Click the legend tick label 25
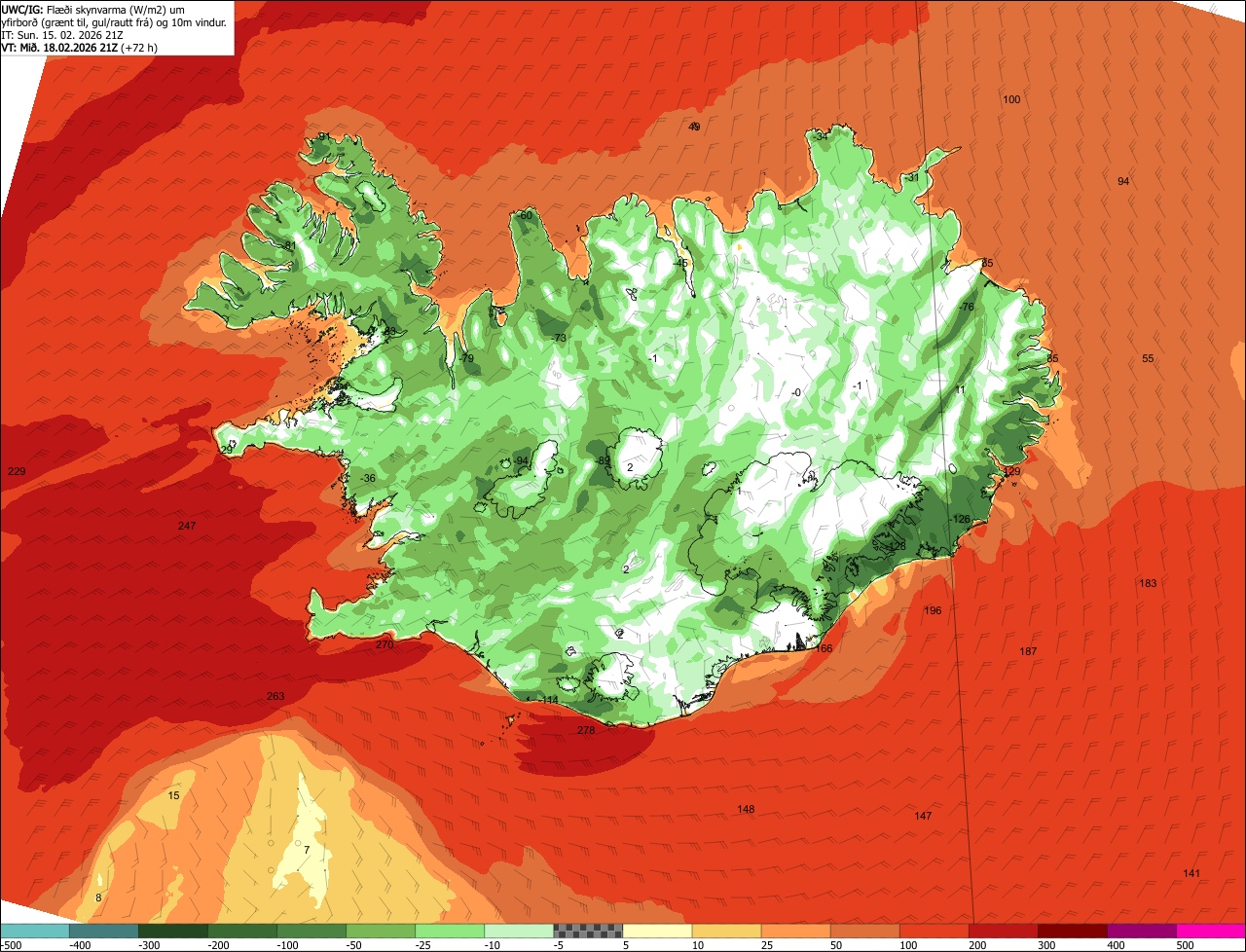This screenshot has width=1246, height=952. 768,945
